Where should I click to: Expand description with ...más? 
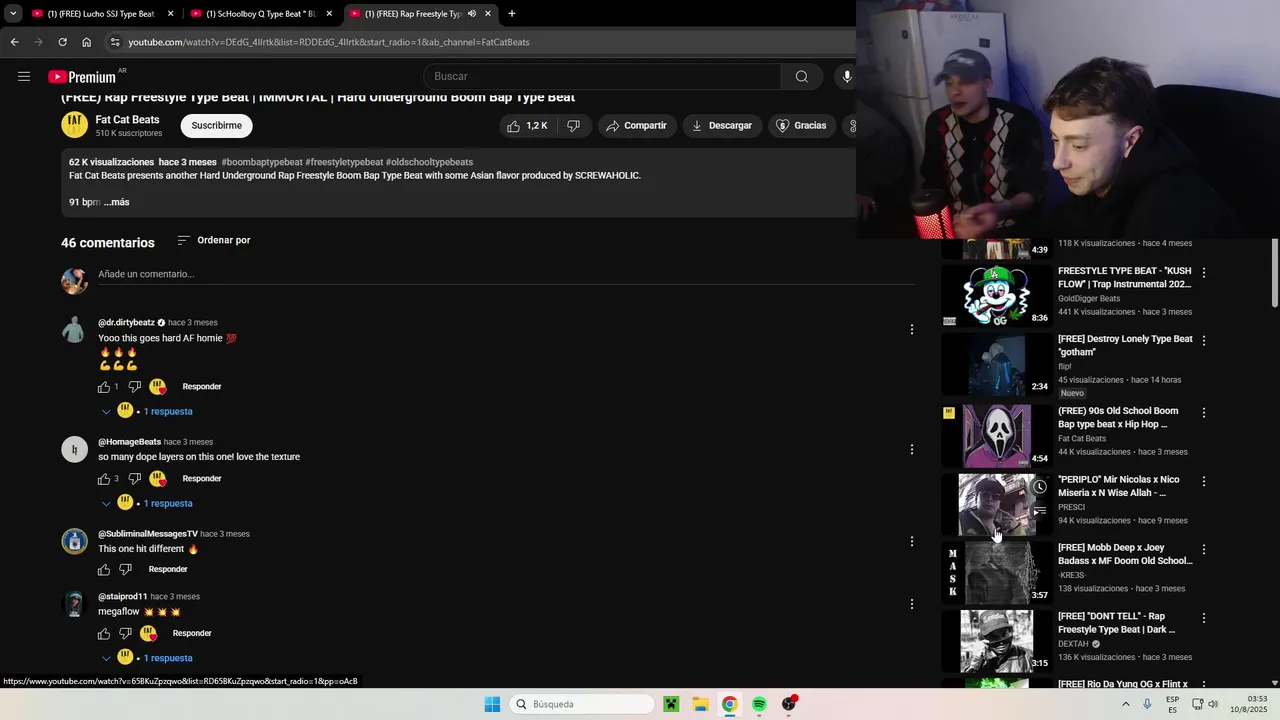point(117,202)
